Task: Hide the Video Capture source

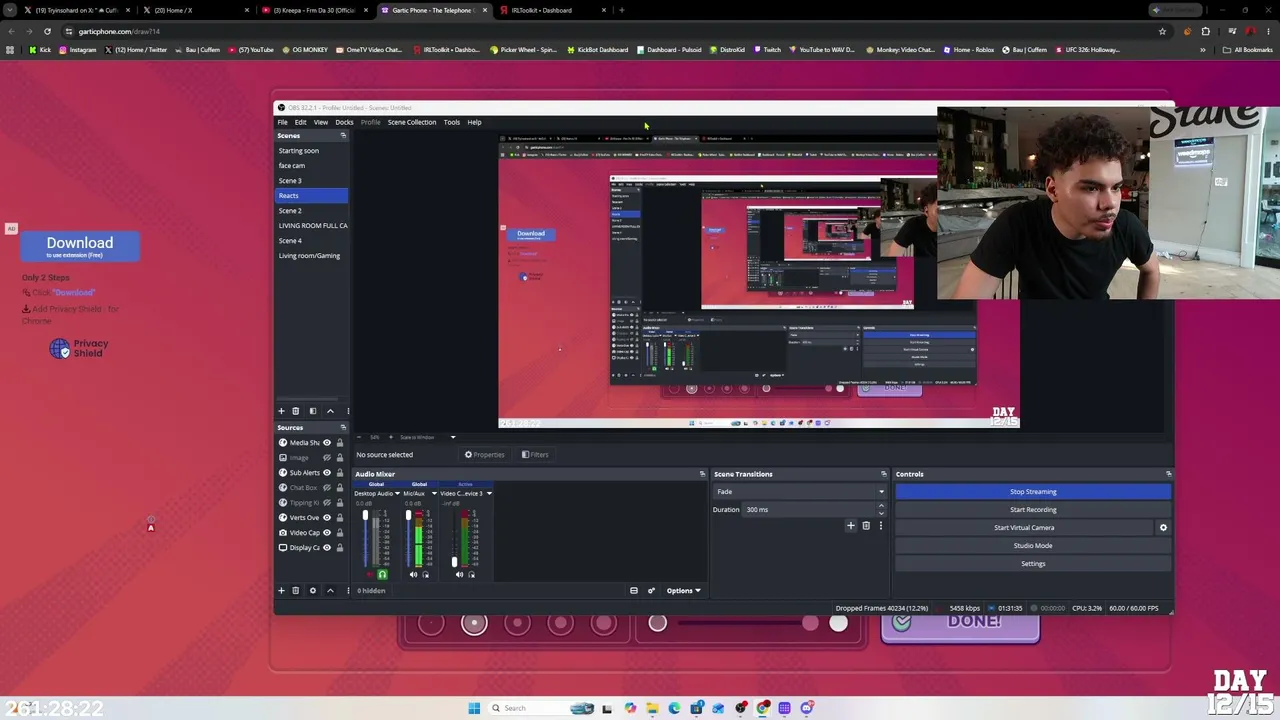Action: [326, 532]
